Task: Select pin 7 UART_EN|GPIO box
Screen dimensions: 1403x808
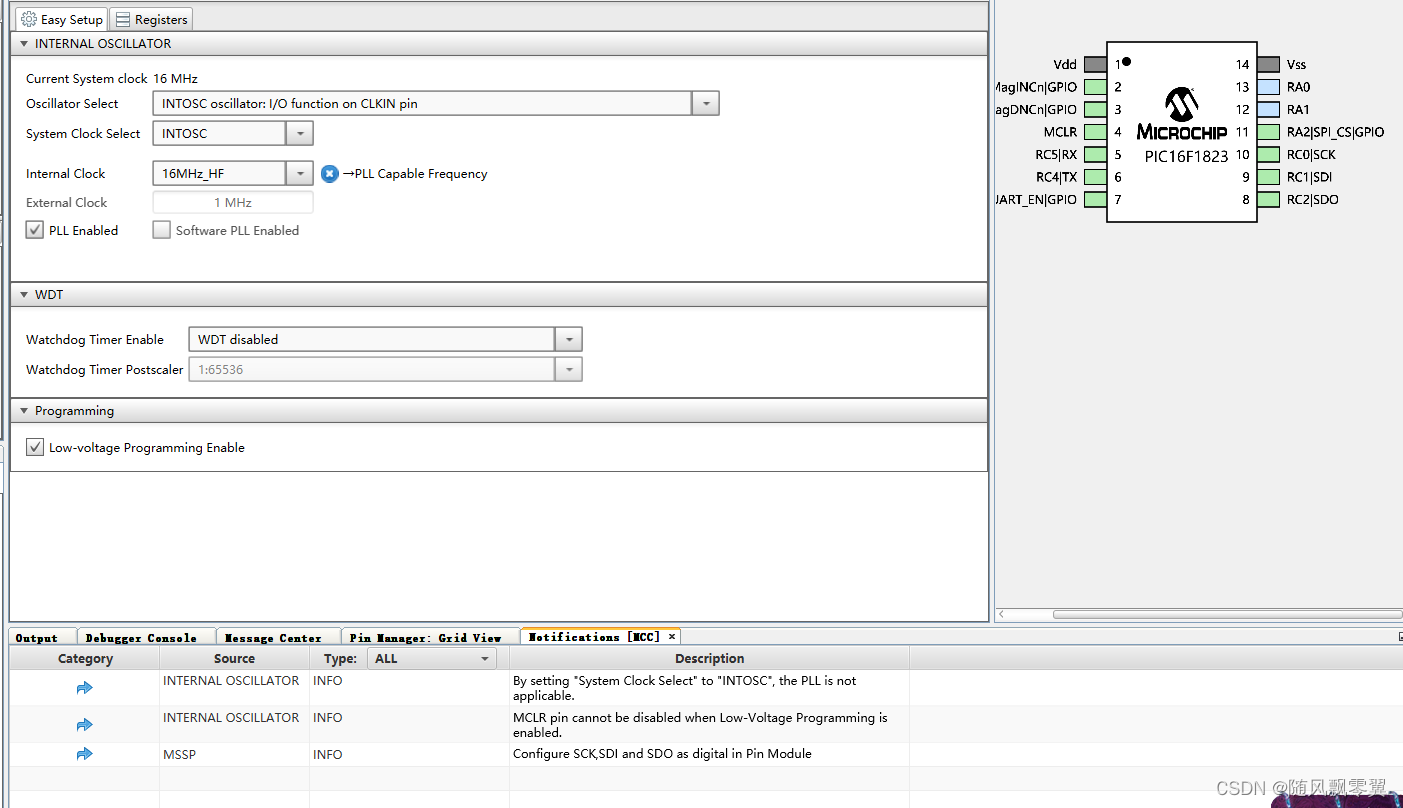Action: 1095,199
